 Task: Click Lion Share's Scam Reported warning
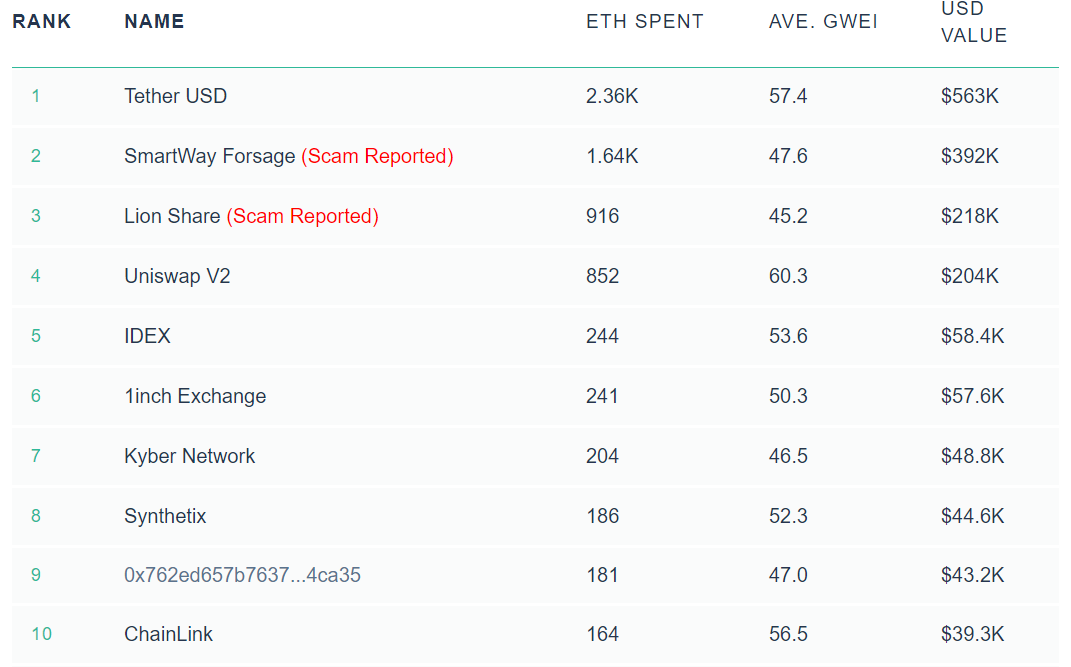(302, 216)
